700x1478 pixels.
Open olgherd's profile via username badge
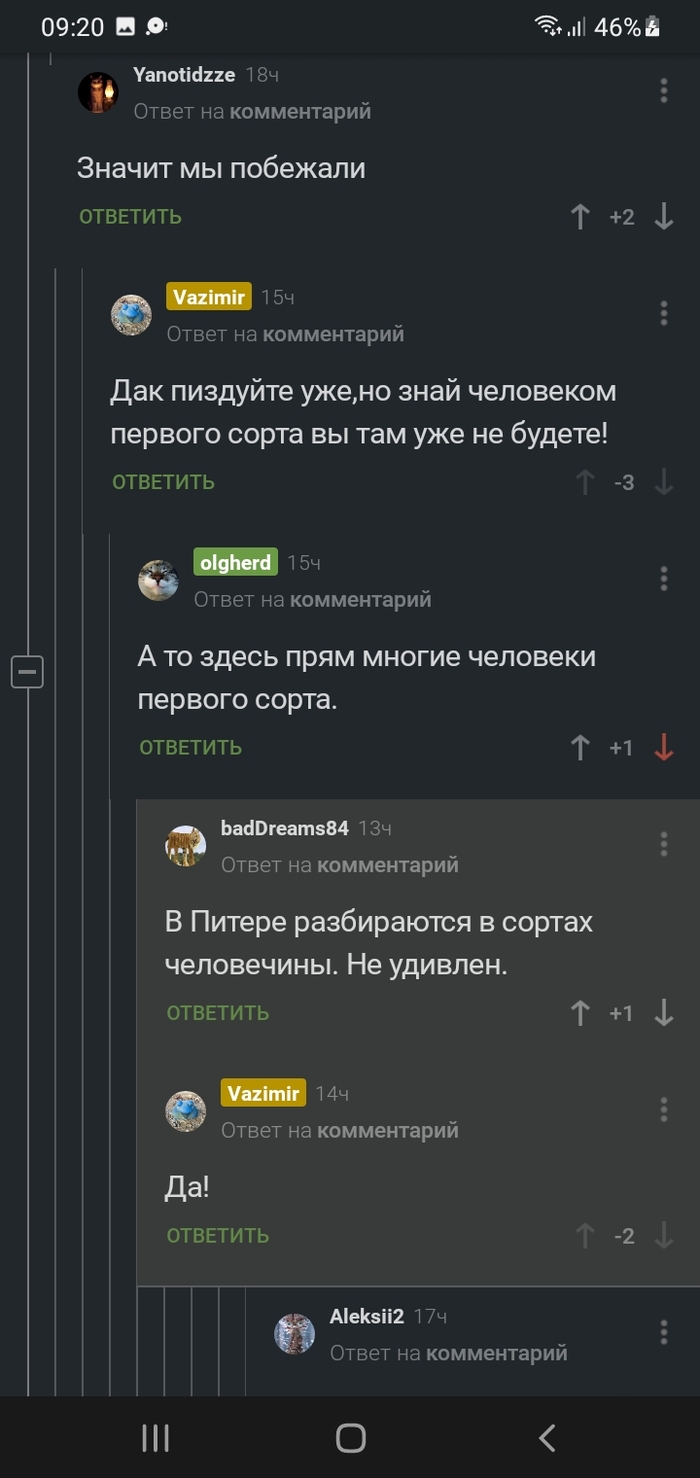coord(236,563)
